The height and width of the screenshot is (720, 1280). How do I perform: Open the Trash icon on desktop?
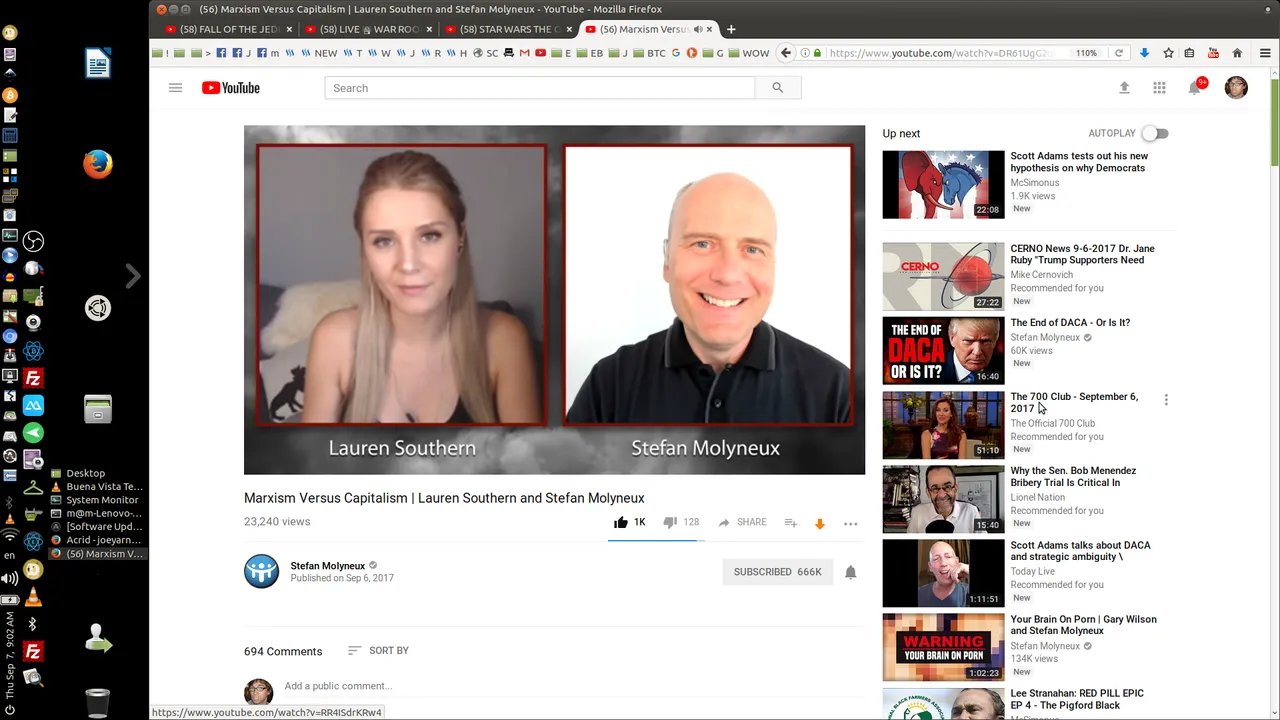click(97, 702)
